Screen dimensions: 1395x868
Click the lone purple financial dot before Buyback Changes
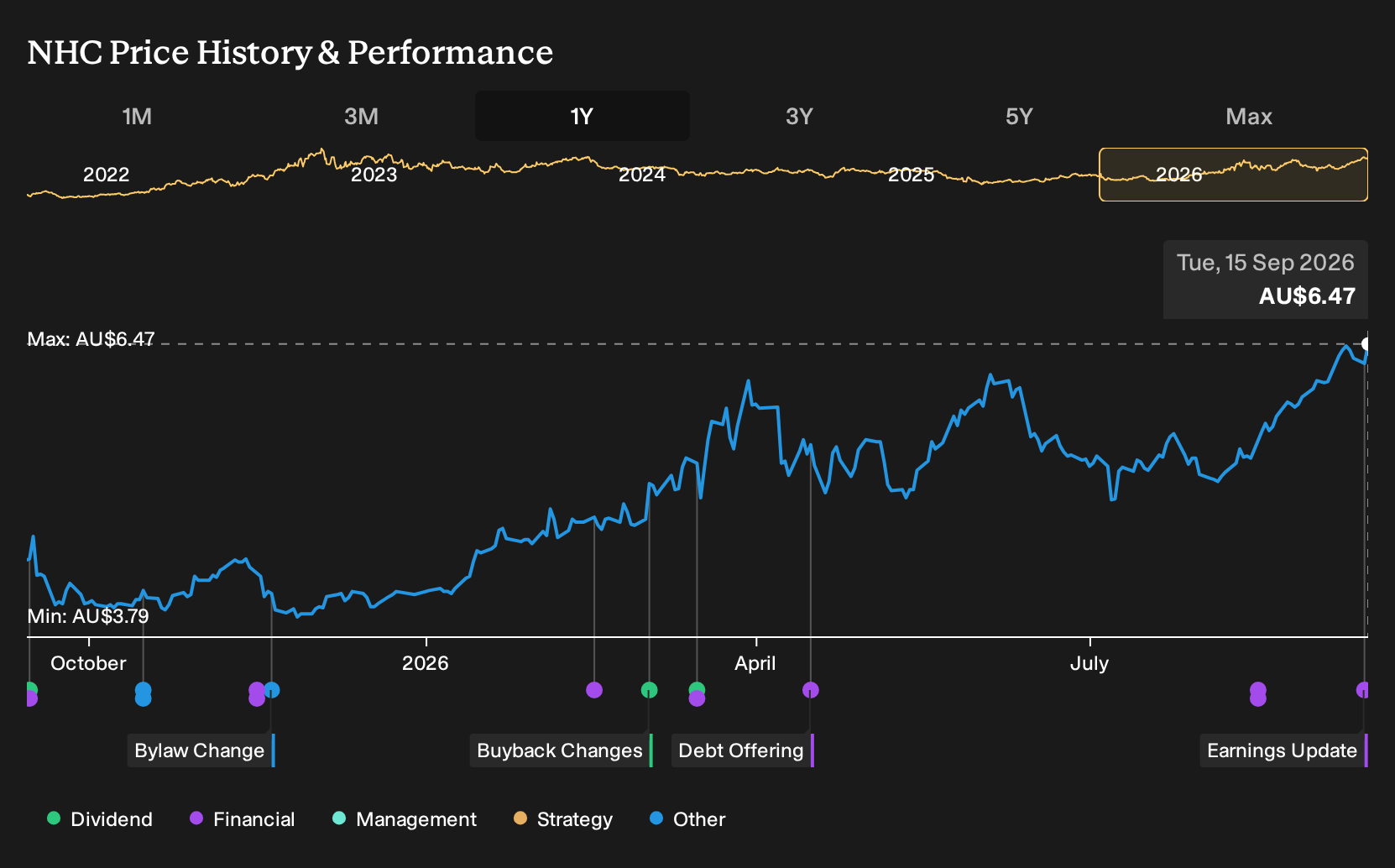pos(594,690)
